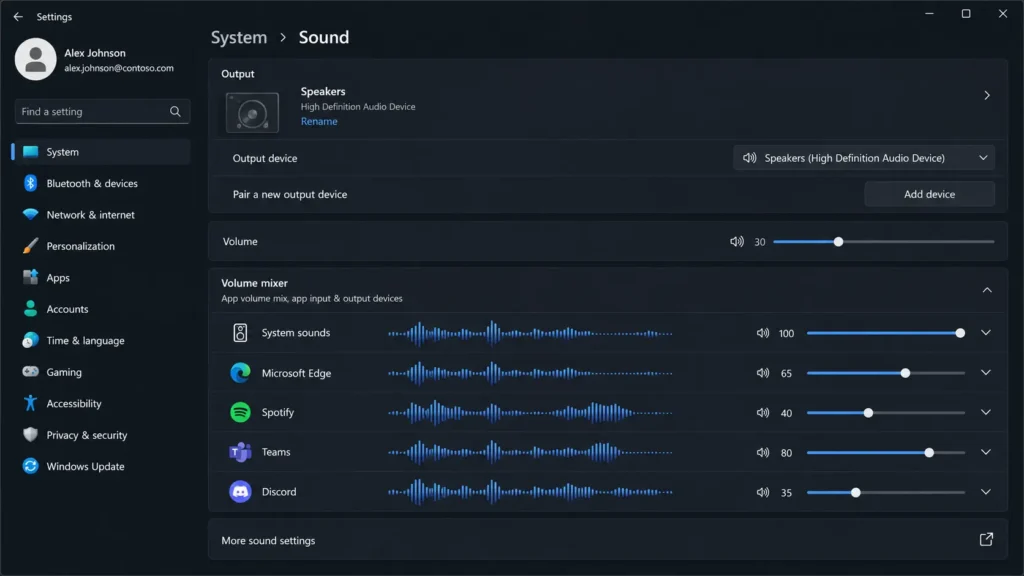The image size is (1024, 576).
Task: Click the master Volume slider
Action: tap(884, 242)
